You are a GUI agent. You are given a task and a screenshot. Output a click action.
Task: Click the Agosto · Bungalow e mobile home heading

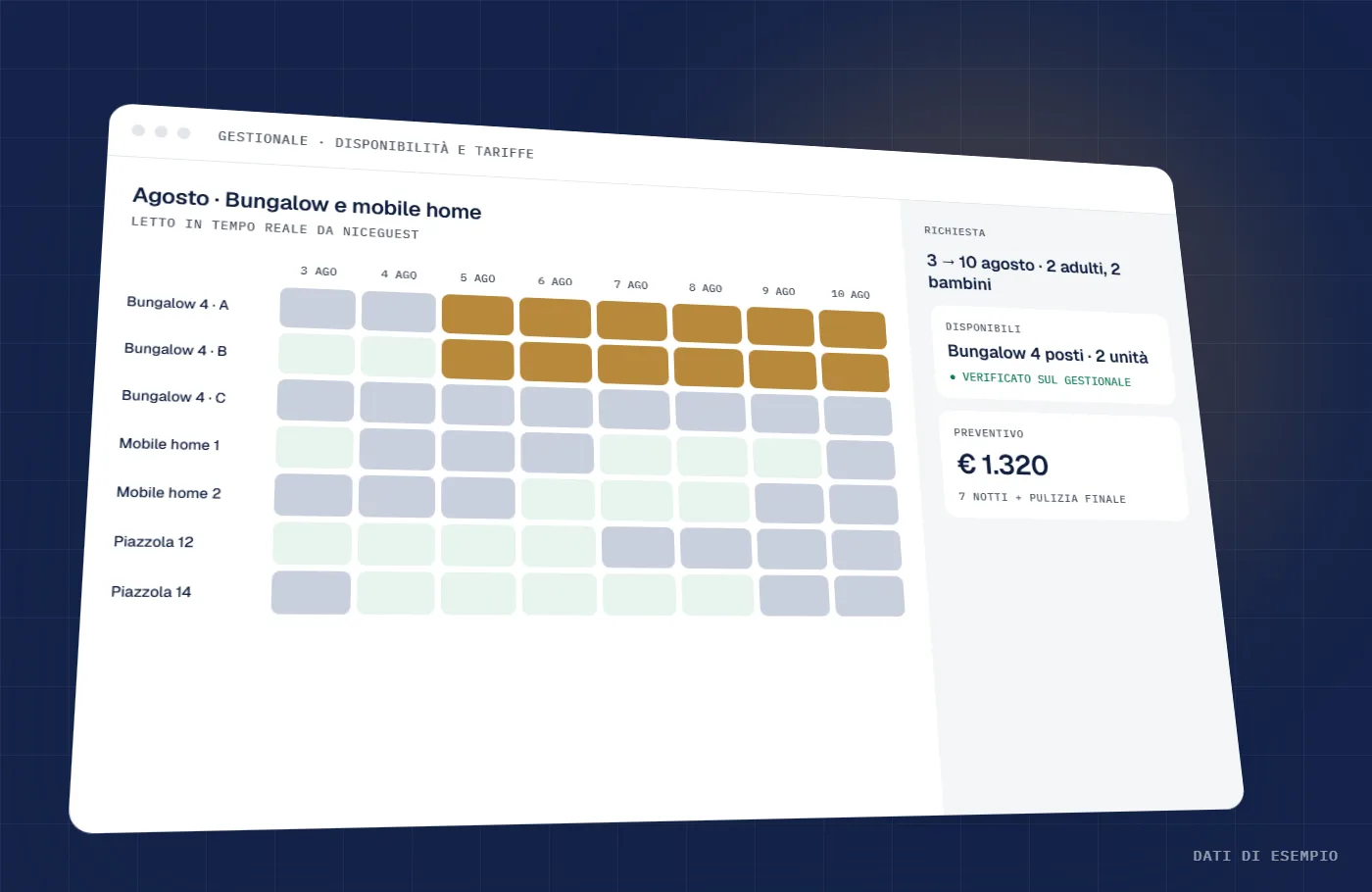pos(307,203)
